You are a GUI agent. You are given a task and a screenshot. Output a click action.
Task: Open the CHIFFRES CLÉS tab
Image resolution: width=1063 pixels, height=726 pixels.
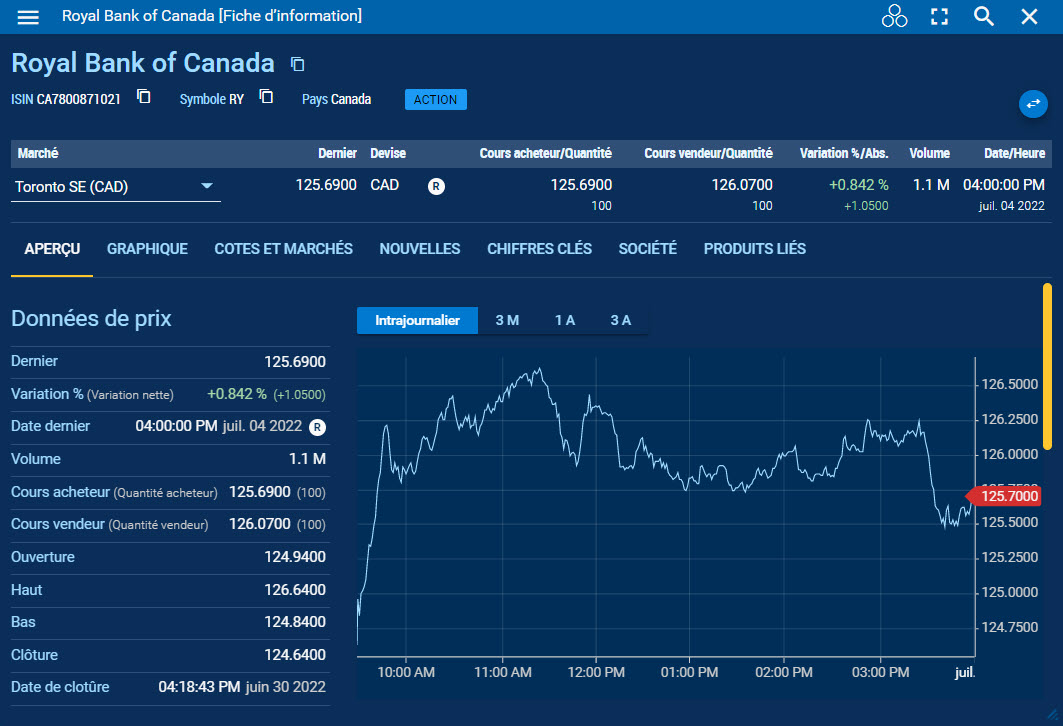[x=539, y=249]
